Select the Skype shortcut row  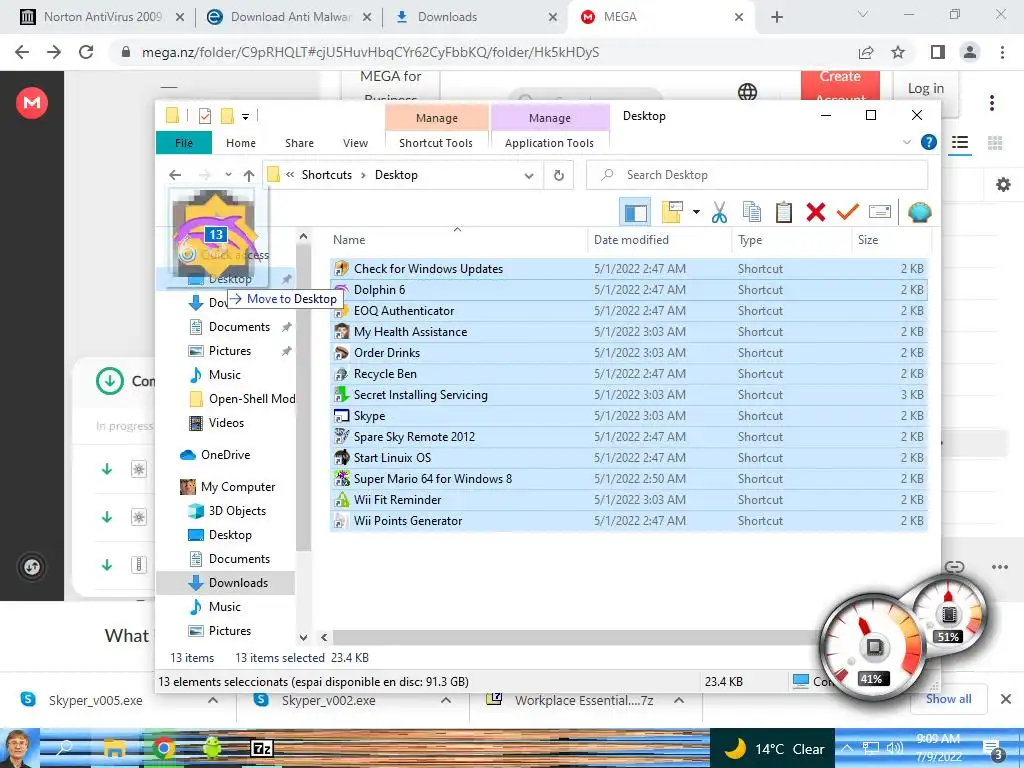(629, 415)
